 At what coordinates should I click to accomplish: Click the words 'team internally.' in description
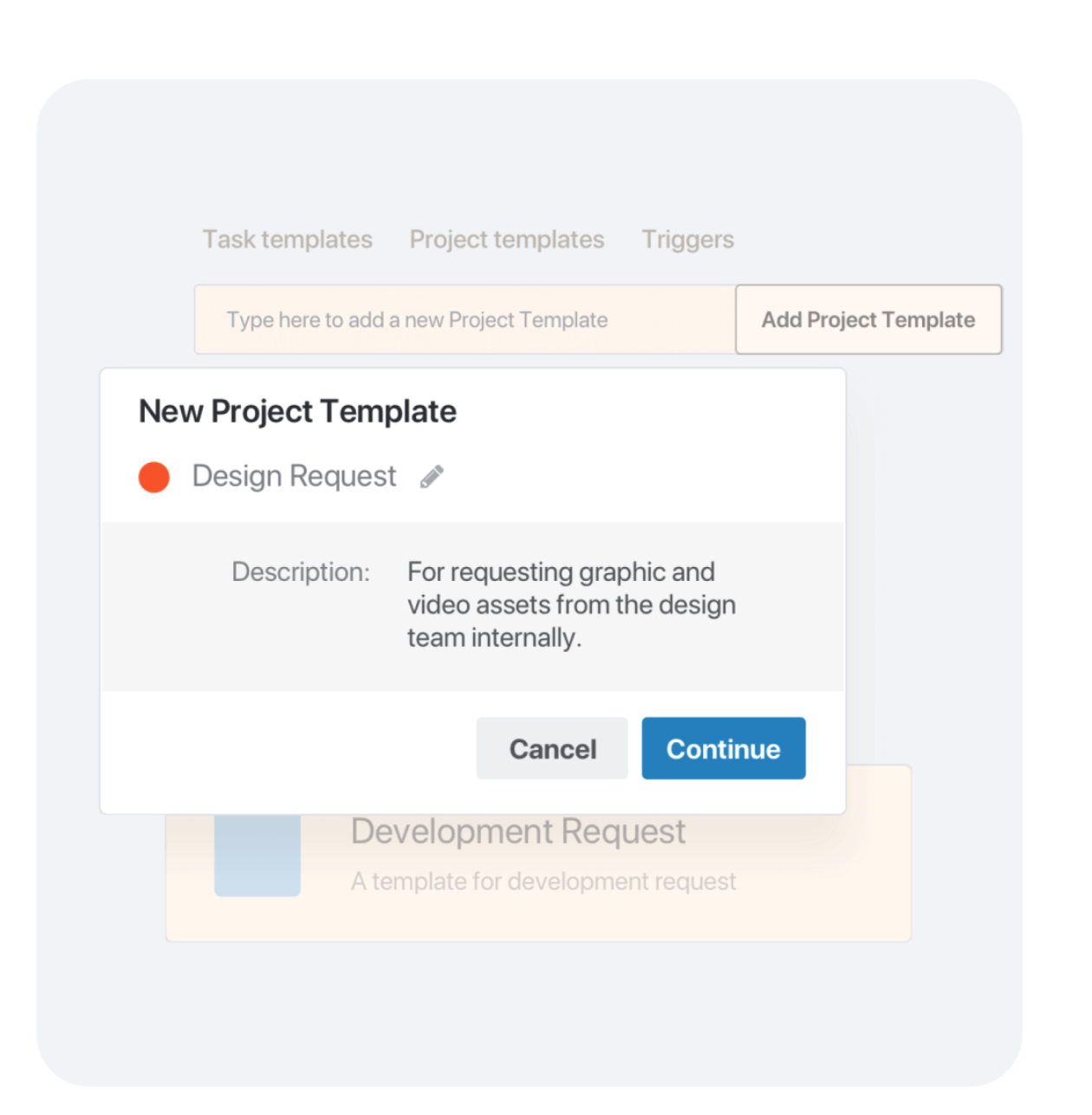(494, 638)
